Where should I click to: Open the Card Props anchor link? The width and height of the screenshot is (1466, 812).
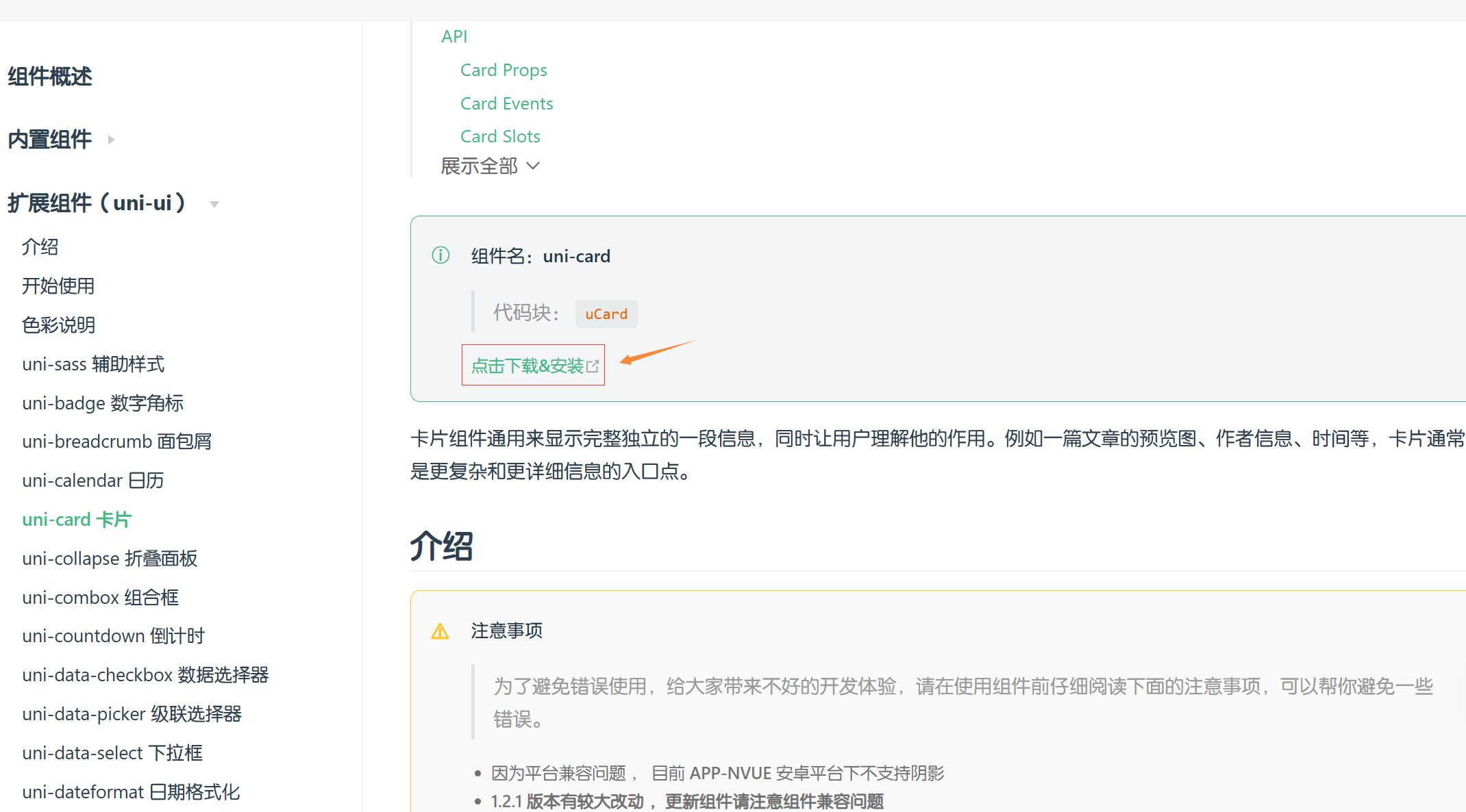504,71
